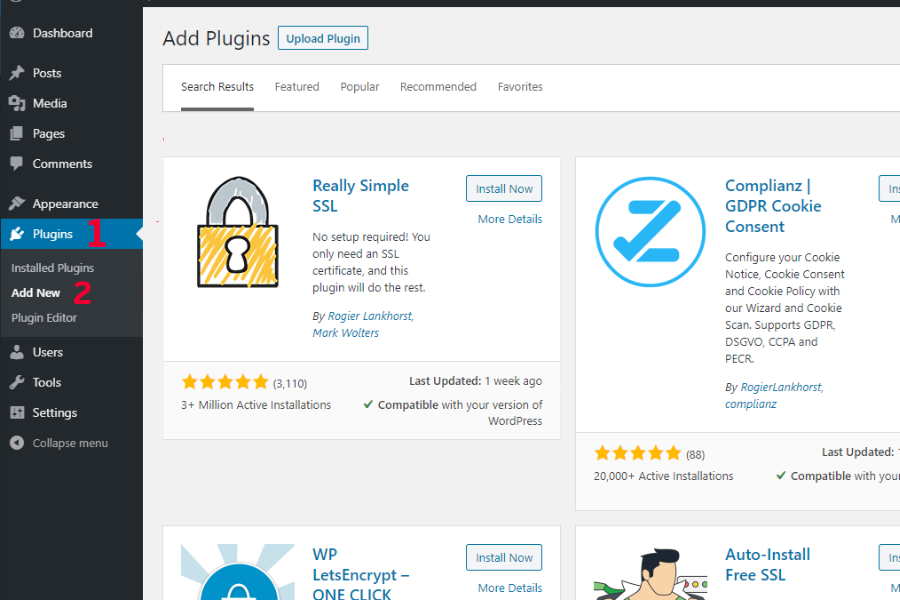This screenshot has height=600, width=900.
Task: Click the Collapse menu arrow icon
Action: (x=17, y=443)
